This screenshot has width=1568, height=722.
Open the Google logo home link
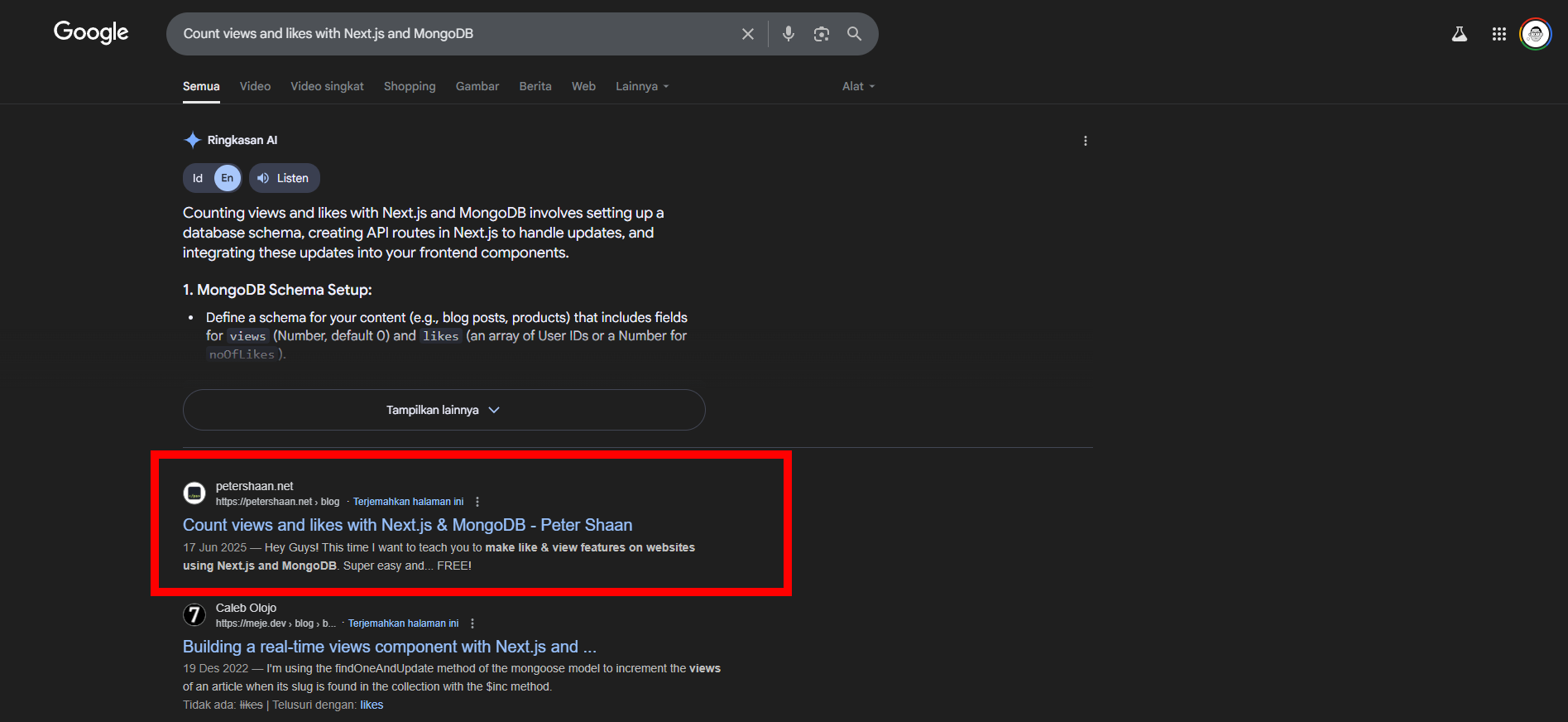(91, 32)
